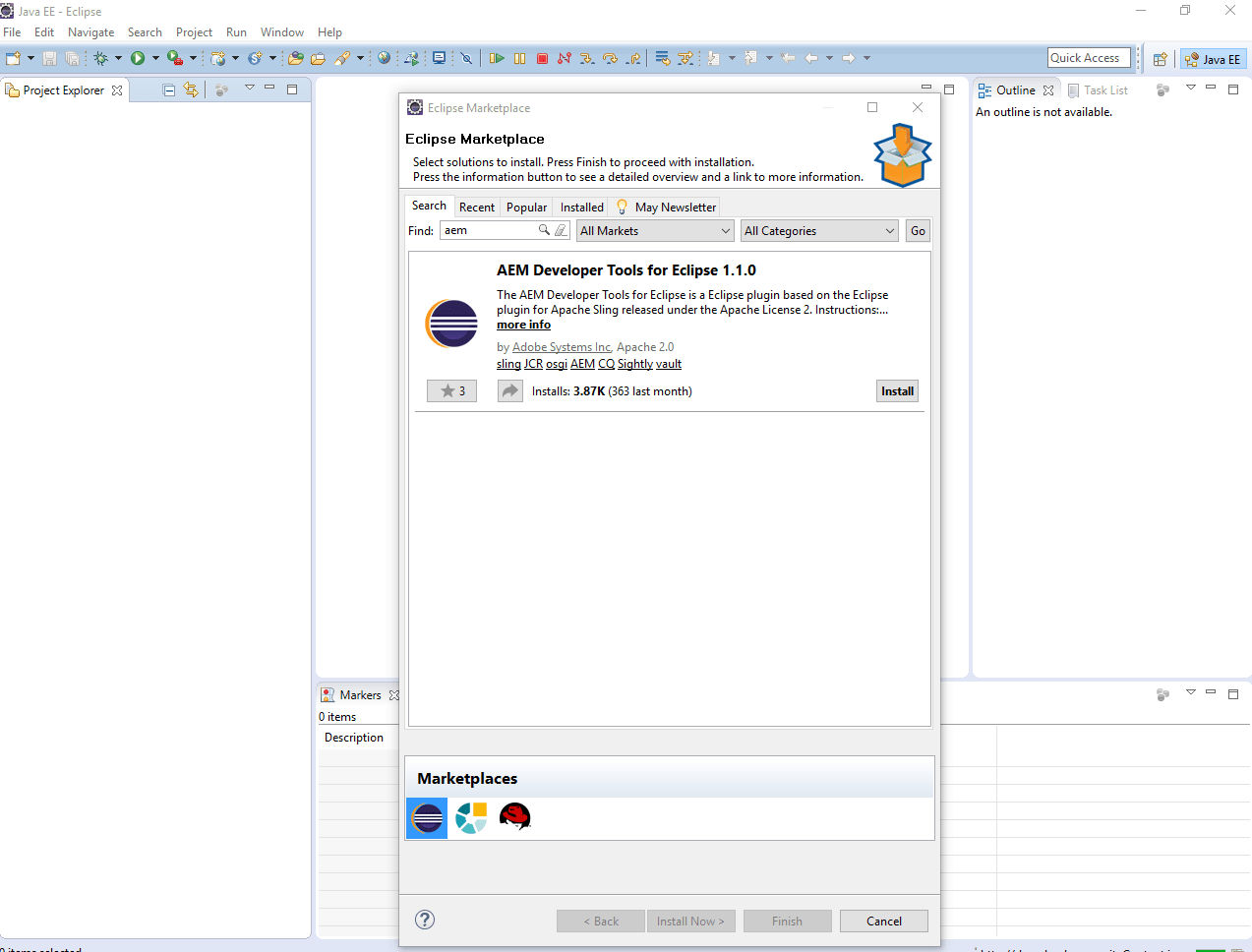The image size is (1252, 952).
Task: Click the Find search input field
Action: pos(488,230)
